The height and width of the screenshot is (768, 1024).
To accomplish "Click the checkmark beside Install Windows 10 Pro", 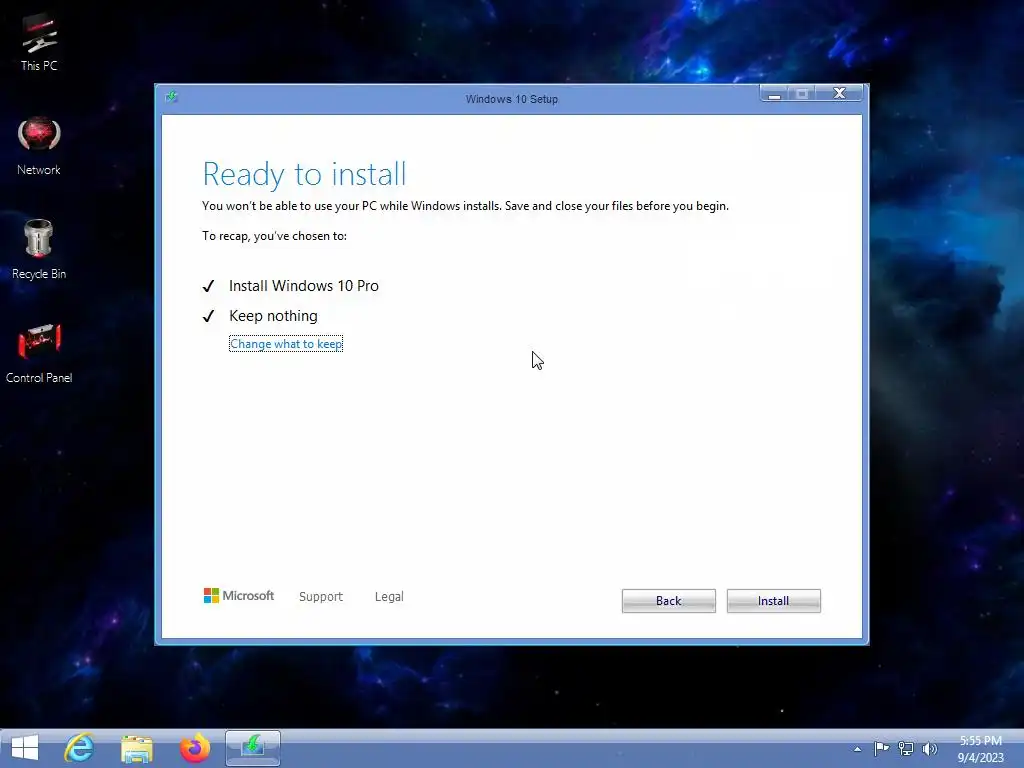I will click(208, 287).
